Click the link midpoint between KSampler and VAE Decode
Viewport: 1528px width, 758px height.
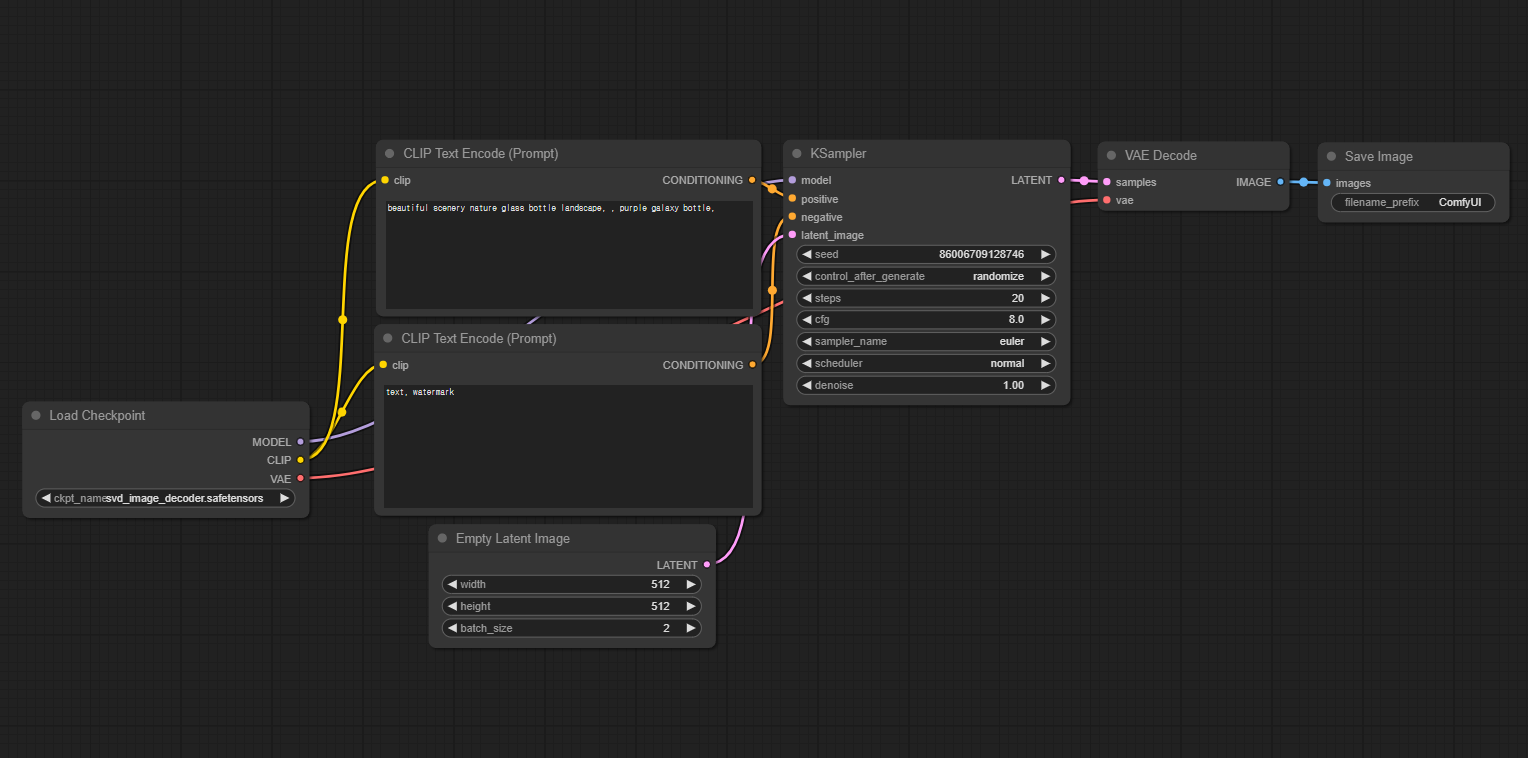[1084, 181]
